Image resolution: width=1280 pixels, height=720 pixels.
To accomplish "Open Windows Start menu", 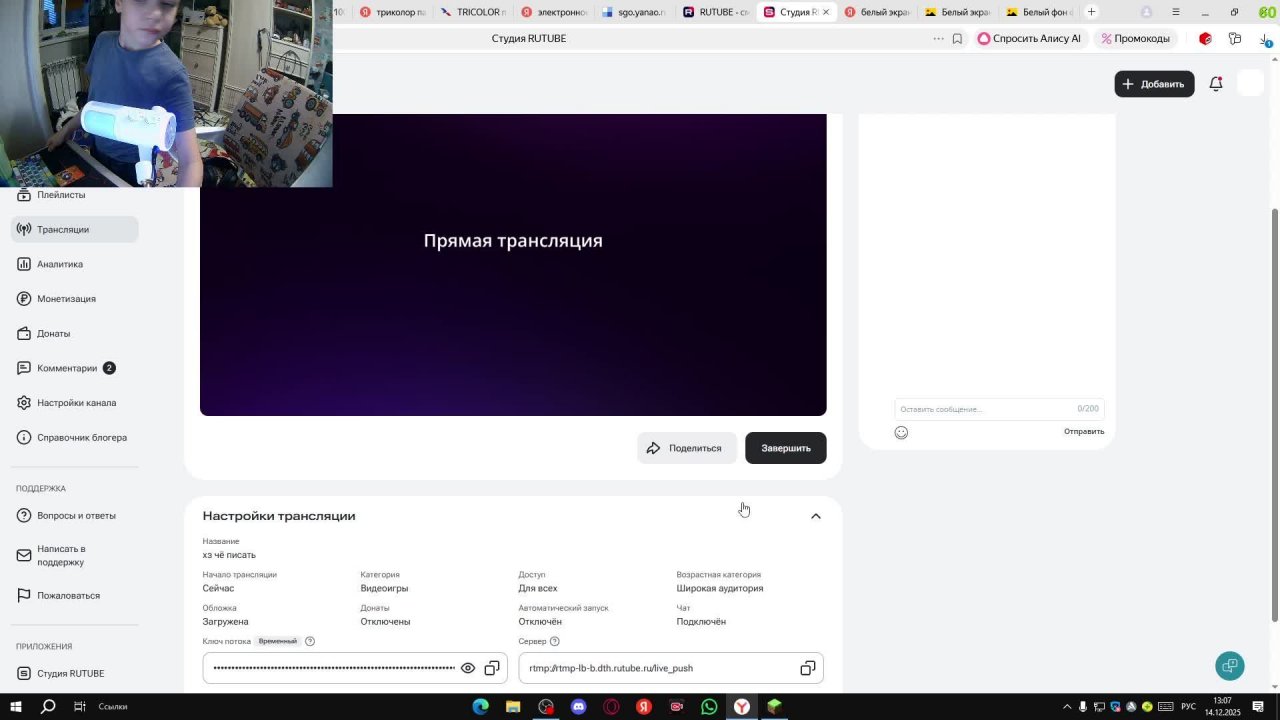I will click(x=16, y=706).
